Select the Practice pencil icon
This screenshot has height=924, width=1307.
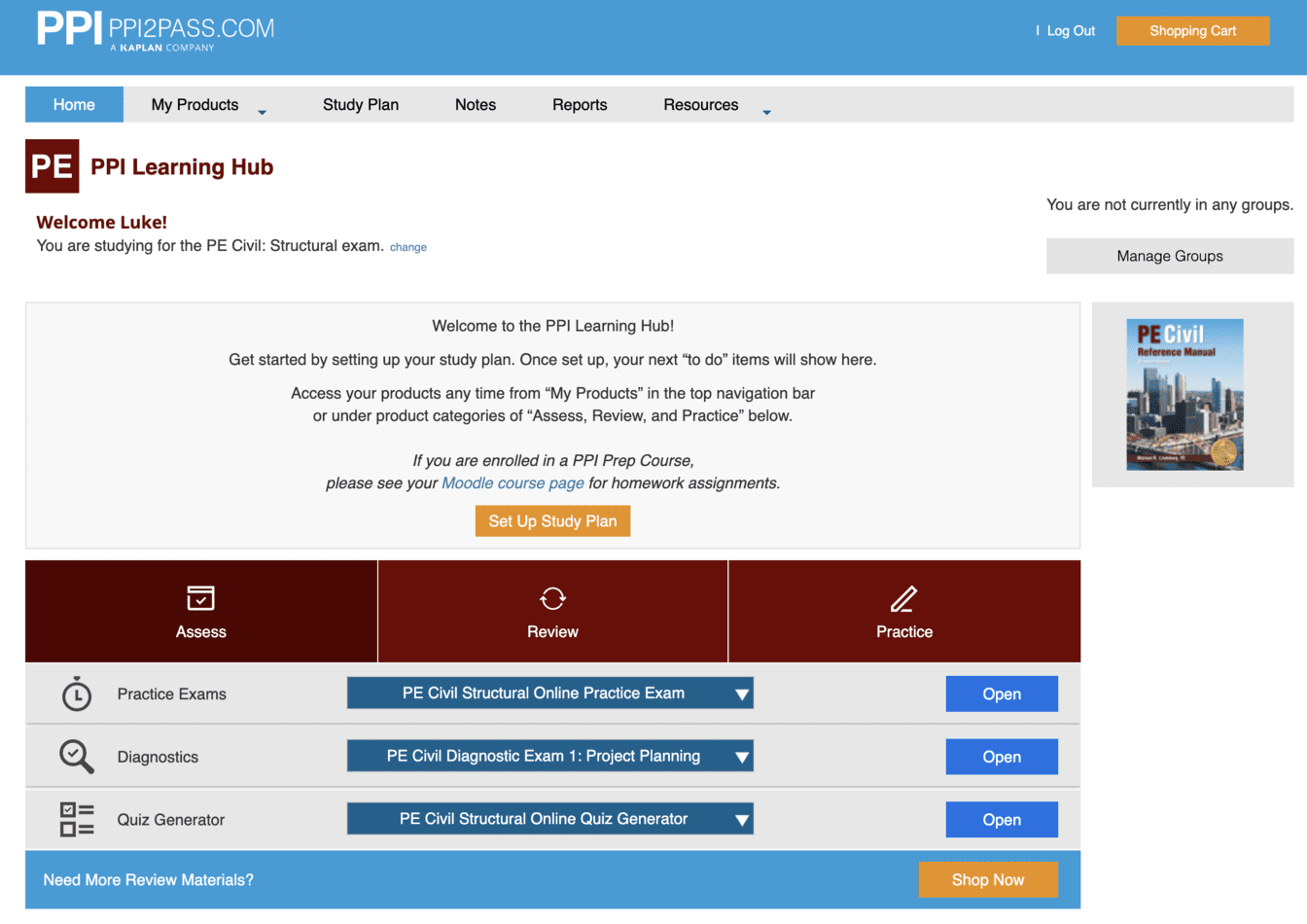pos(903,597)
